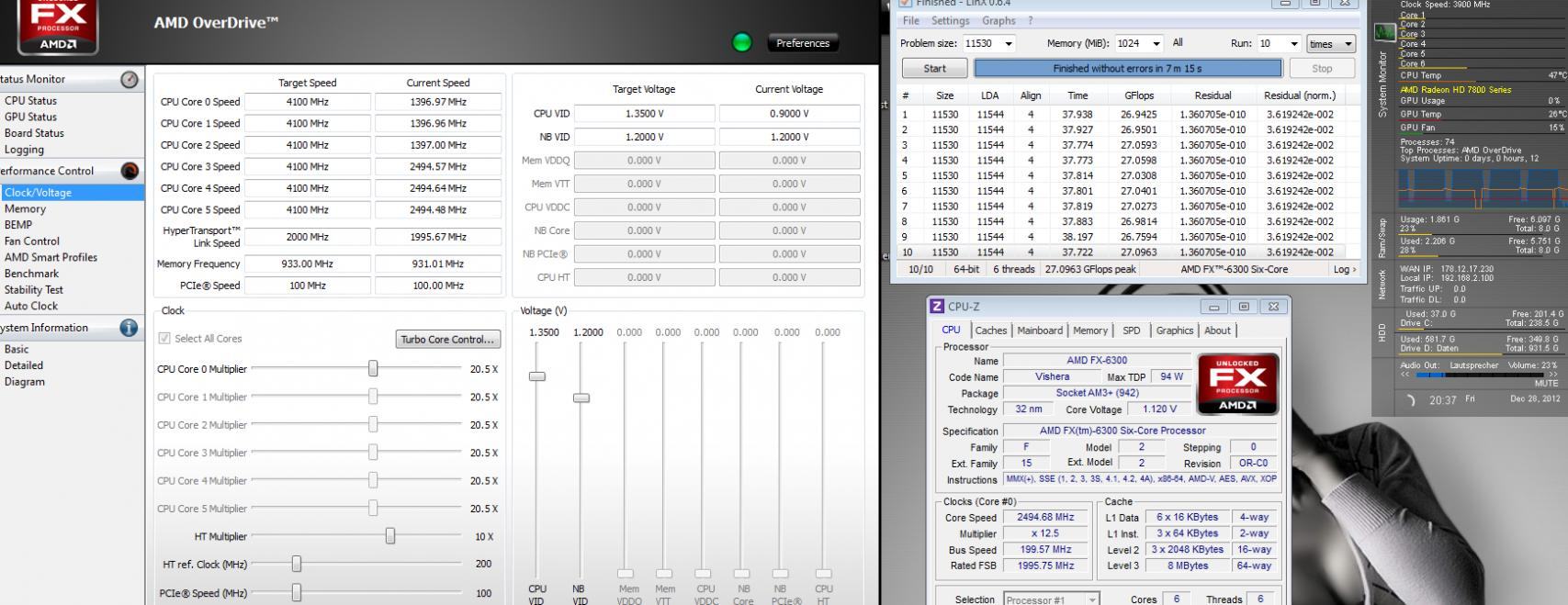Switch to the Graphics tab in CPU-Z

point(1175,331)
